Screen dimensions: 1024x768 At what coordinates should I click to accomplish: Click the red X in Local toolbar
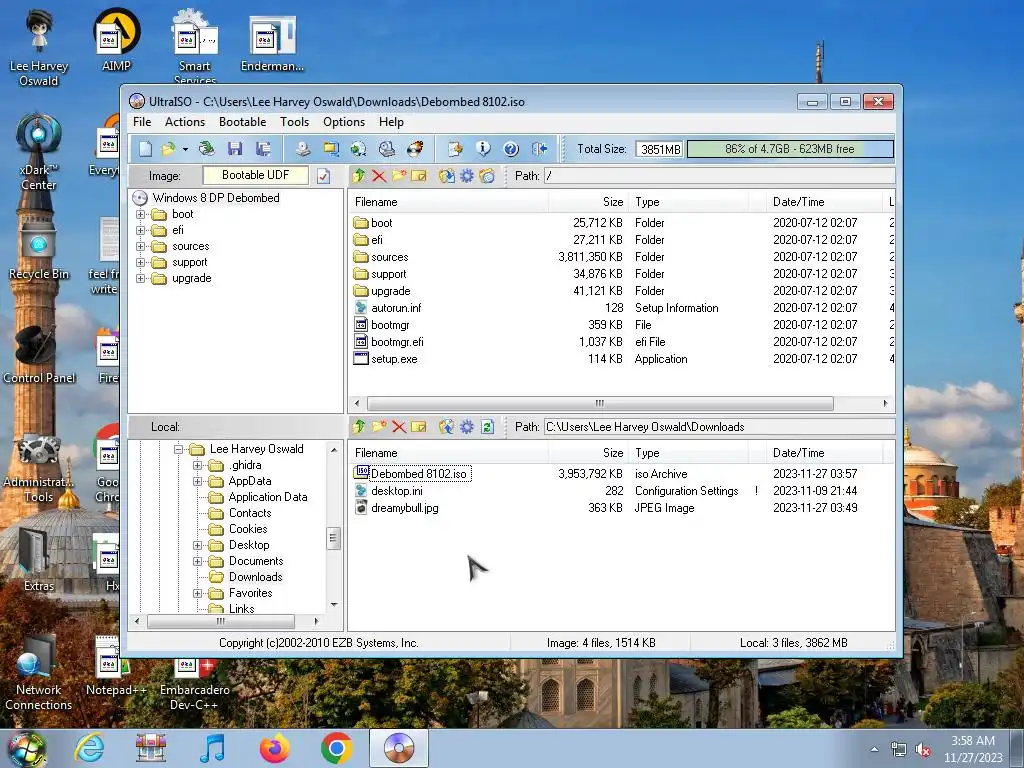(399, 426)
